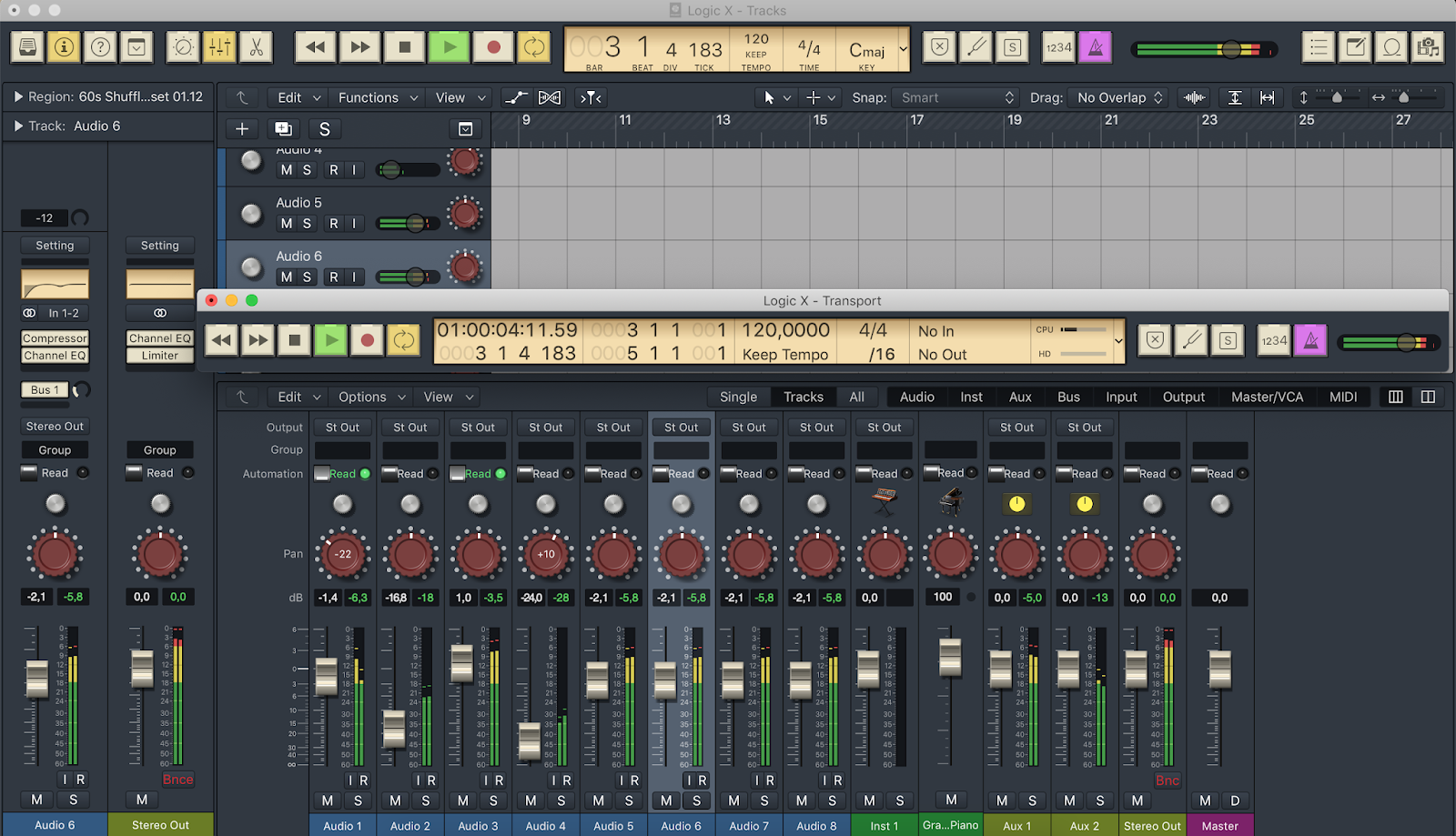The height and width of the screenshot is (836, 1456).
Task: Solo the Audio 6 mixer channel strip
Action: 697,801
